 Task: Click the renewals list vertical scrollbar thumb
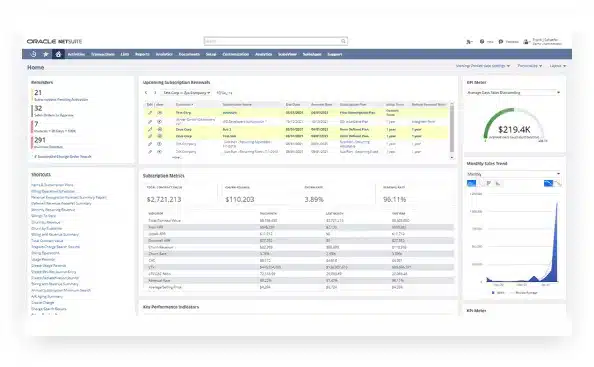452,128
